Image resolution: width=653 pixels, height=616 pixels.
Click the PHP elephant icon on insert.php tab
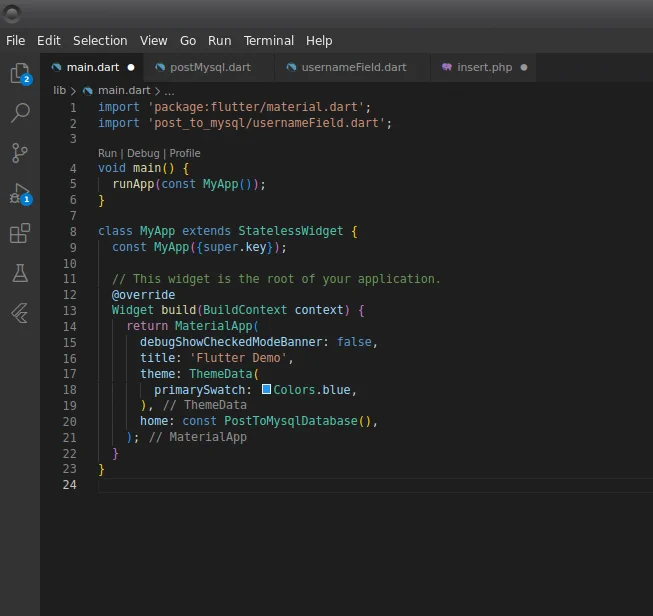[447, 67]
